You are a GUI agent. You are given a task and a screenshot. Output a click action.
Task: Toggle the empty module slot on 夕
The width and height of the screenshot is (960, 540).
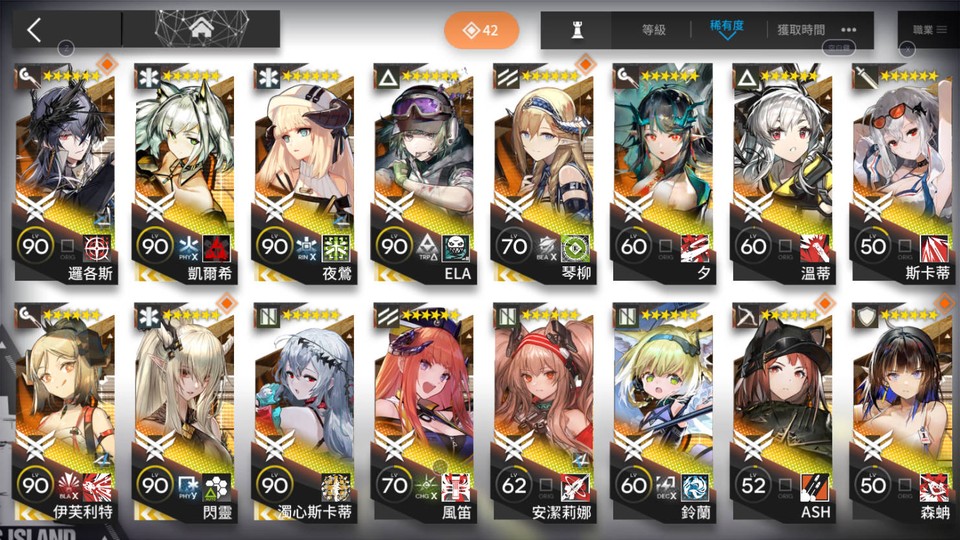tap(666, 246)
